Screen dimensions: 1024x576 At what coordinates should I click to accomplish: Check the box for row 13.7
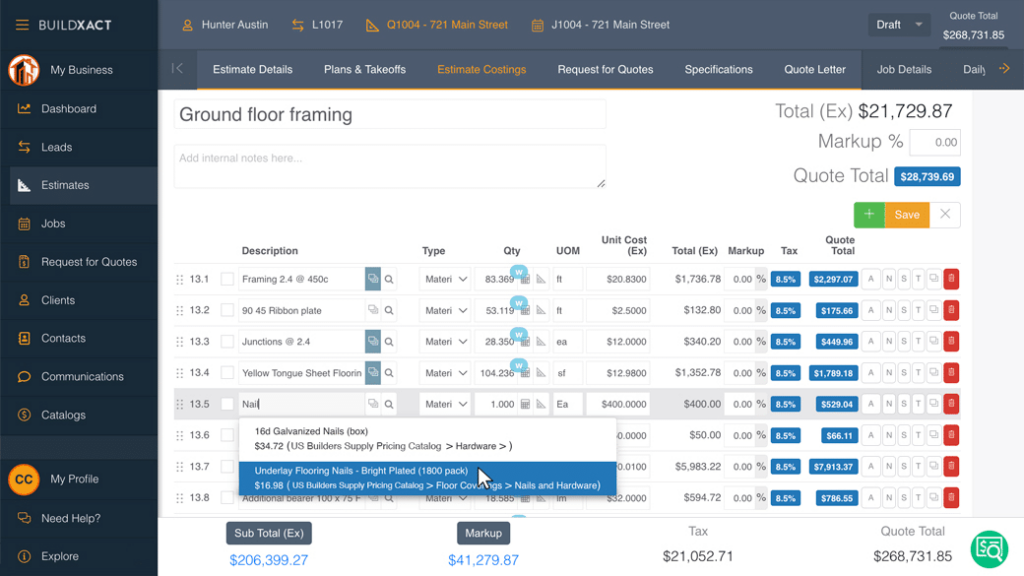coord(227,467)
